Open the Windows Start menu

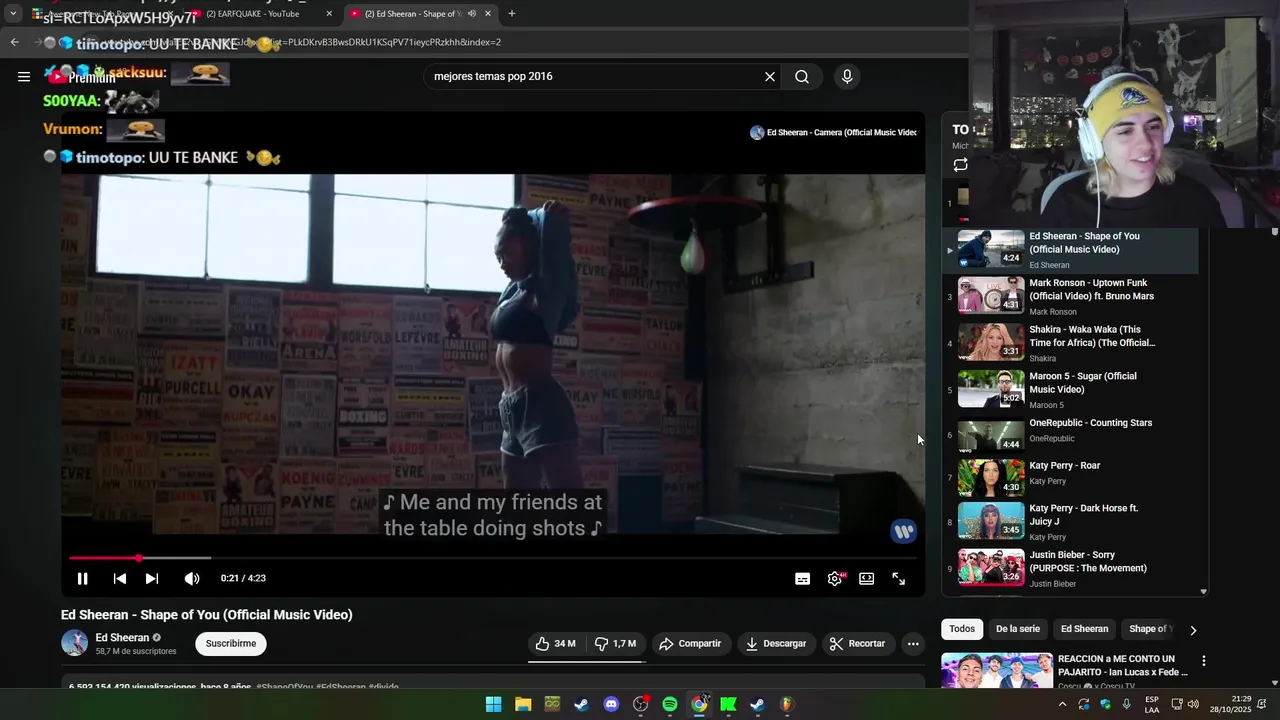coord(493,704)
